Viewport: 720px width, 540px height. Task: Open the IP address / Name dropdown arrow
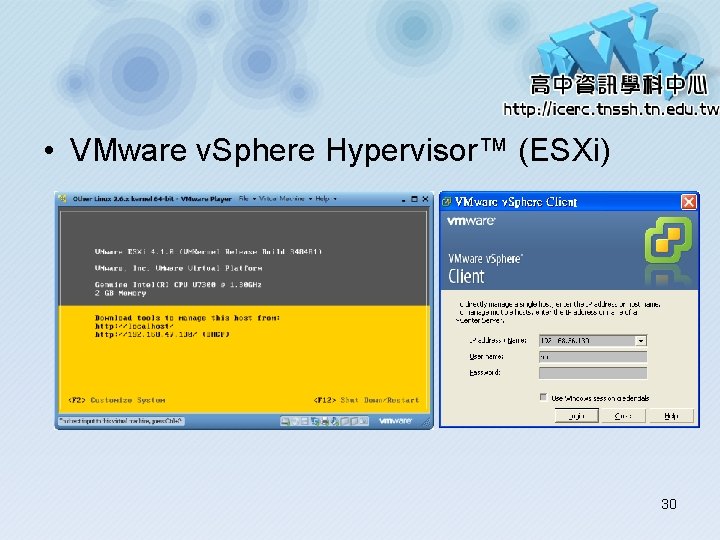point(641,341)
